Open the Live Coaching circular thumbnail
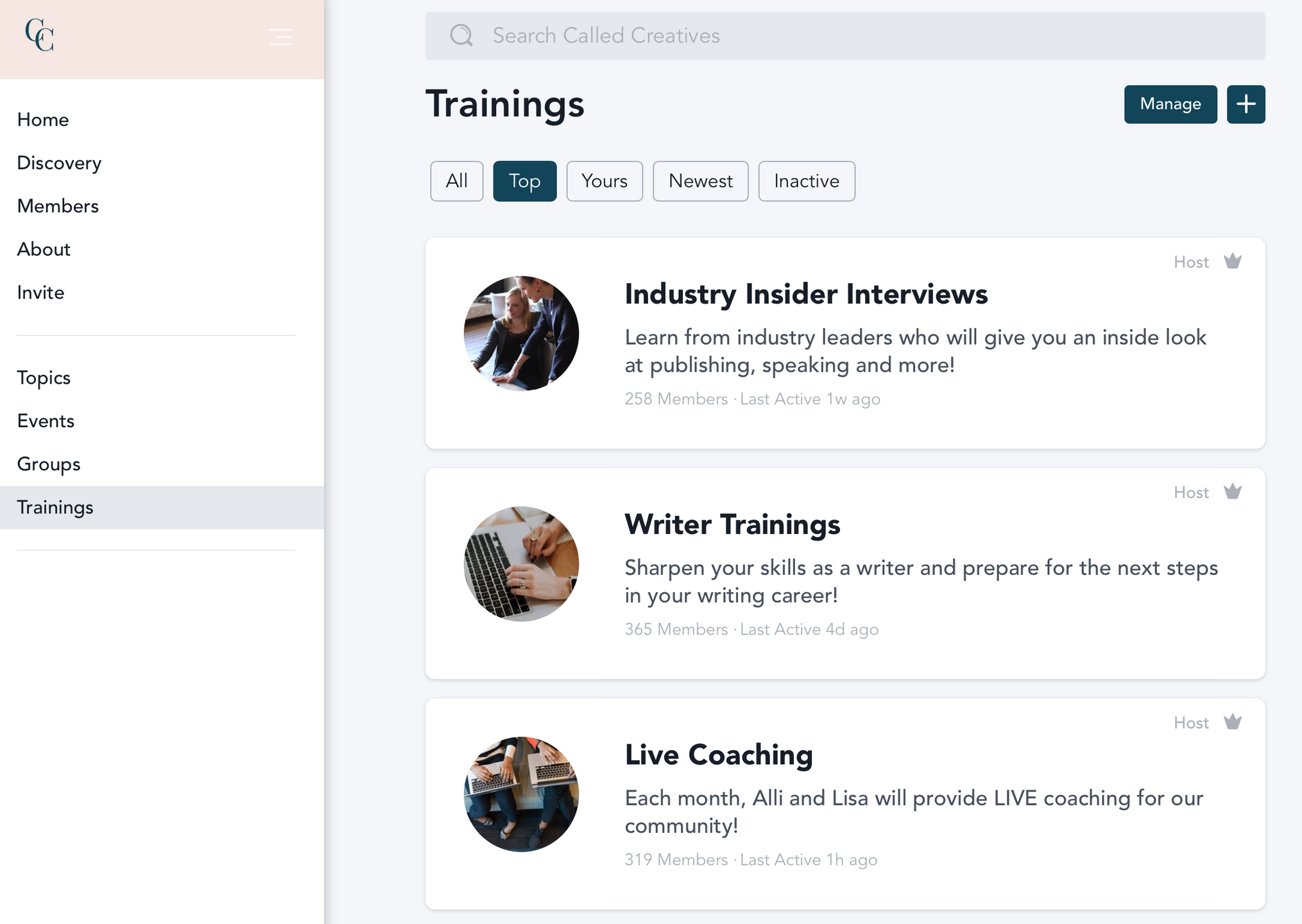Screen dimensions: 1302x924 point(521,794)
